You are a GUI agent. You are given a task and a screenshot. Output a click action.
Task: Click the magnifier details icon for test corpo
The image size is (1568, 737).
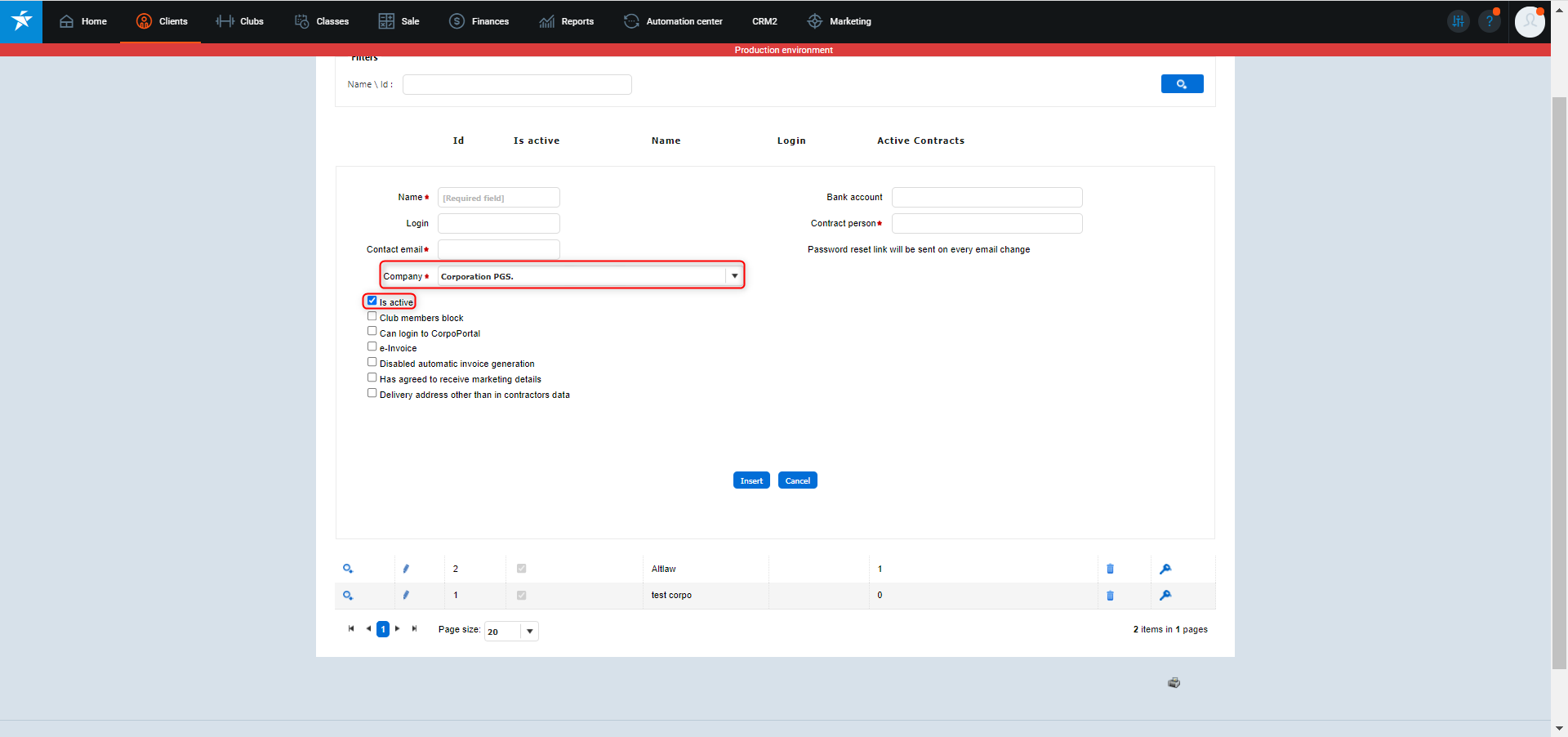(x=348, y=596)
